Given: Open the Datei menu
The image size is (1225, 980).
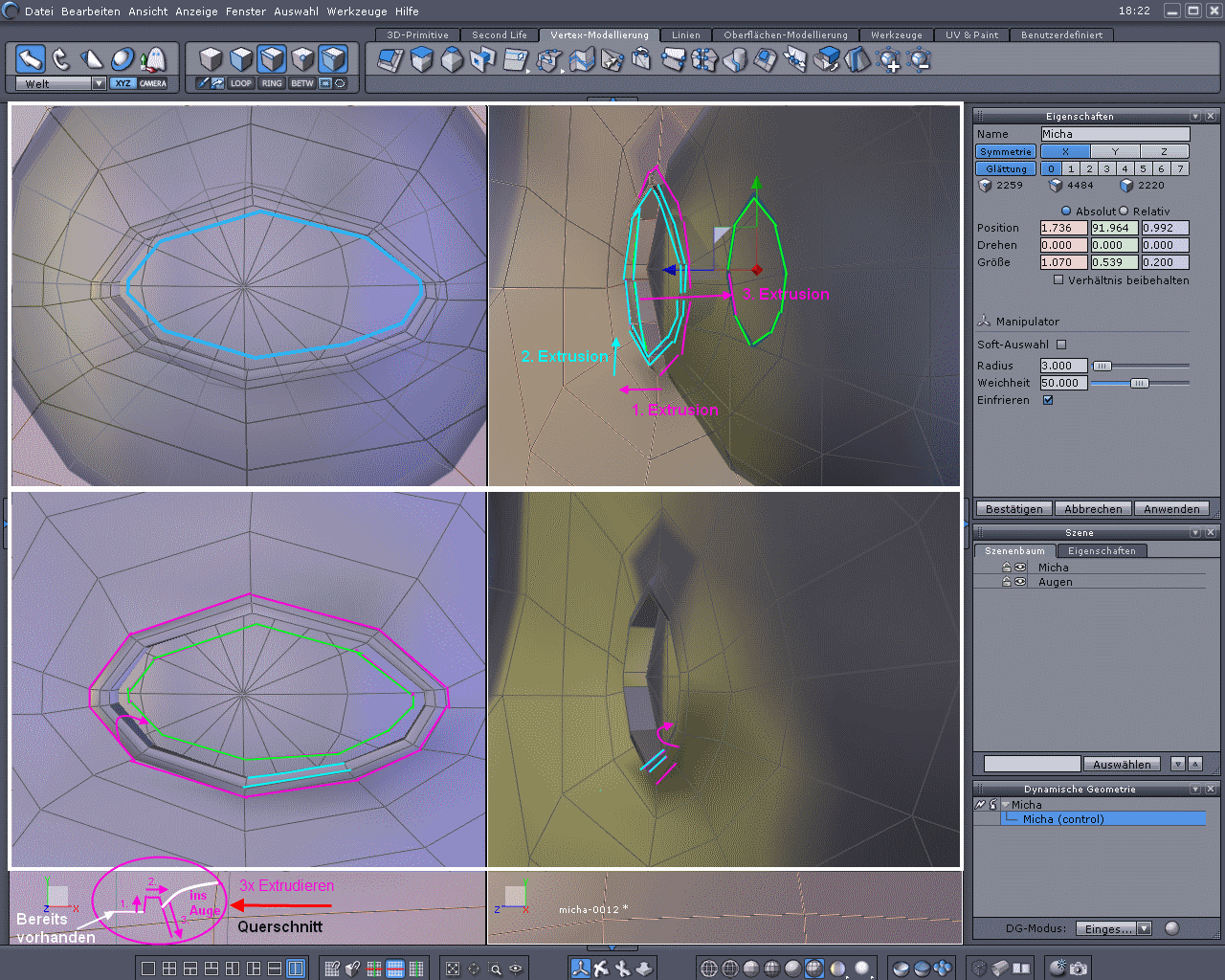Looking at the screenshot, I should tap(39, 11).
